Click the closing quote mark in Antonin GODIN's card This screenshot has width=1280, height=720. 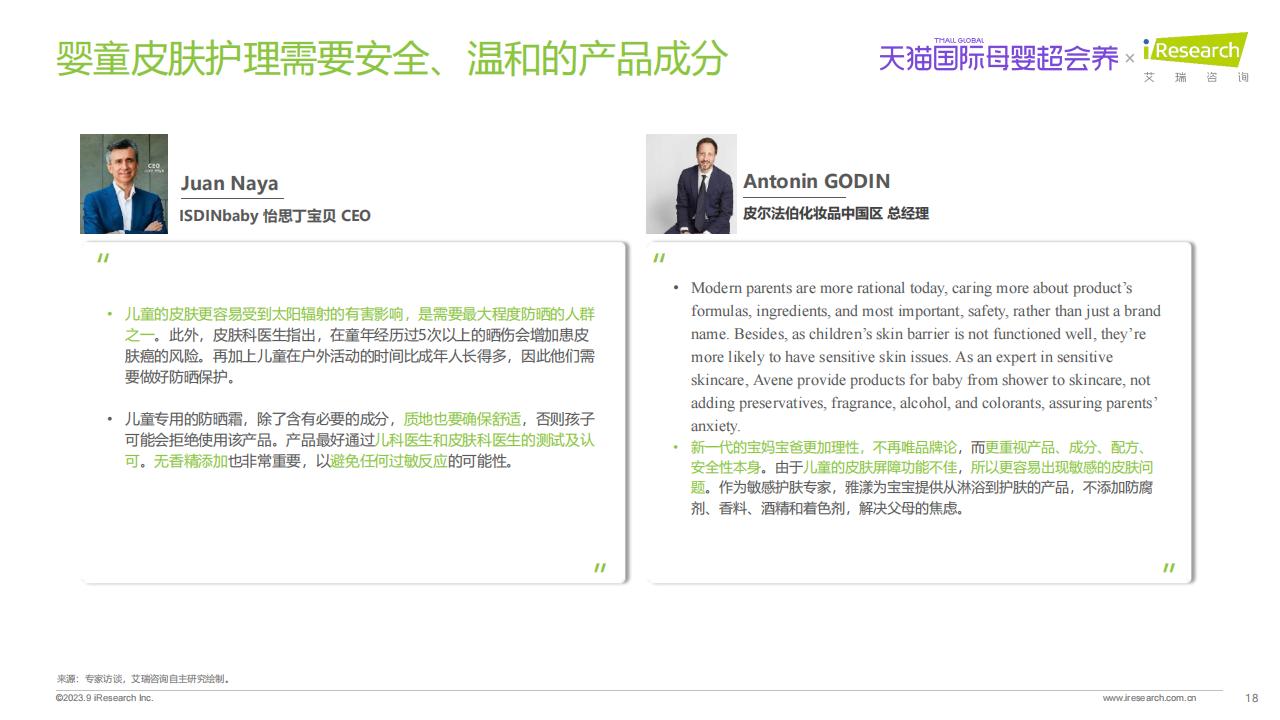(x=1169, y=568)
